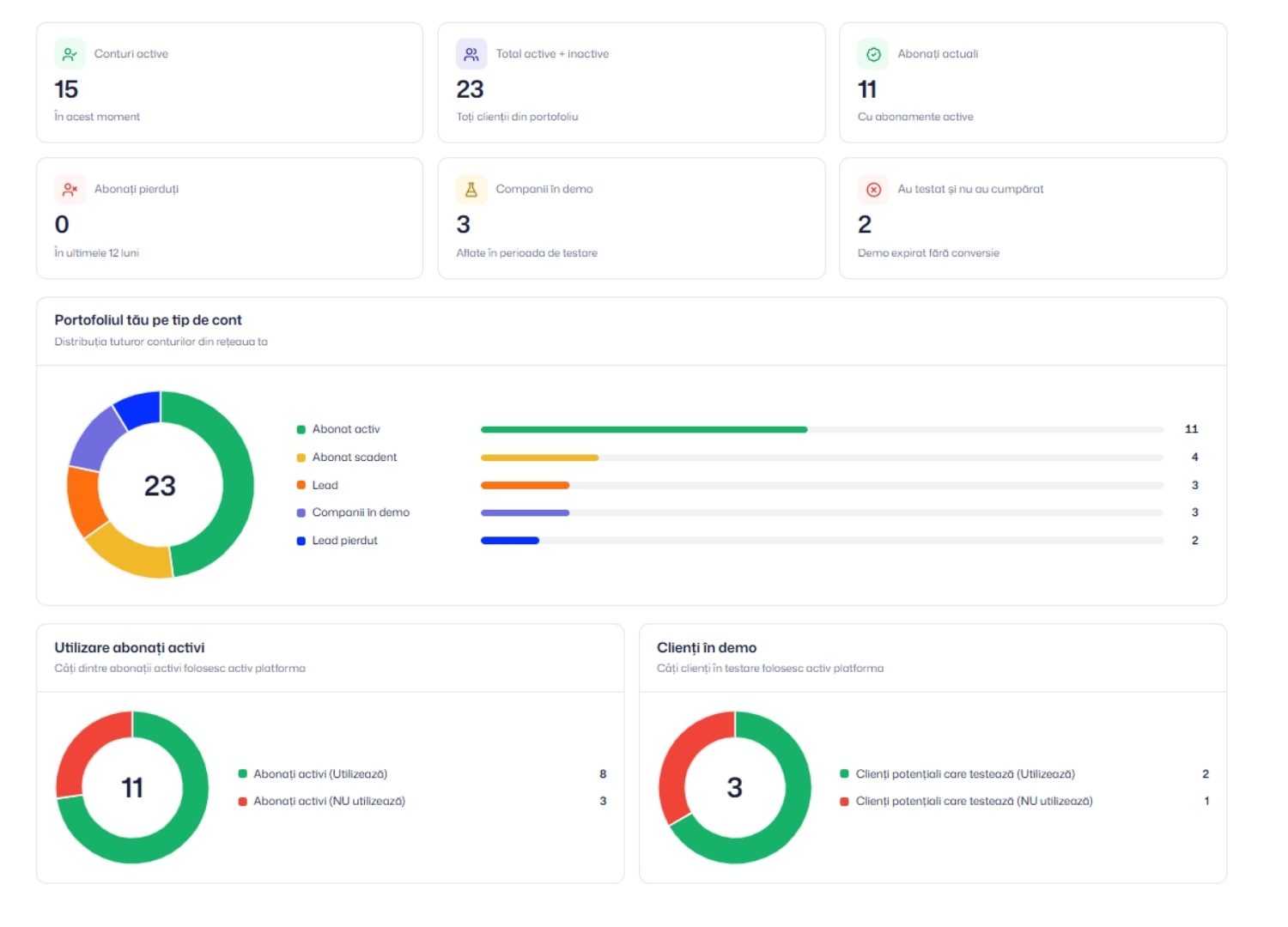Open the Conturi active card showing 15
The image size is (1288, 927).
[230, 82]
